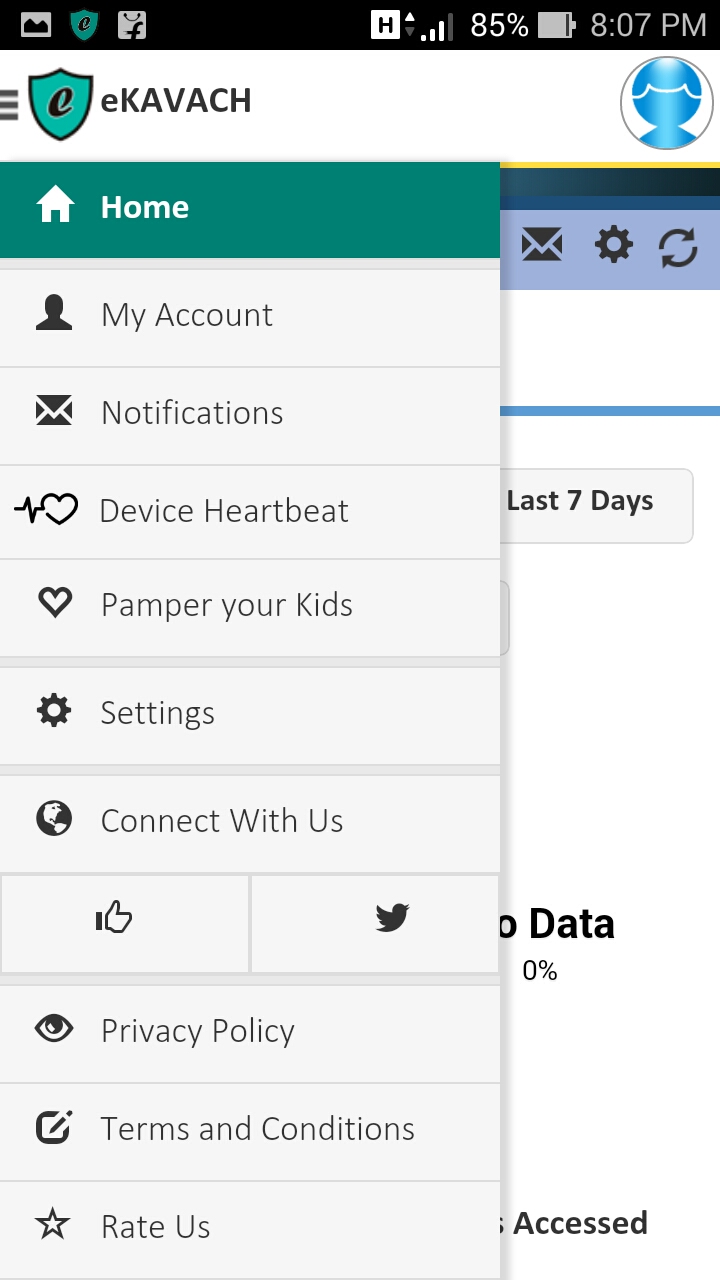Go to Notifications in drawer
The width and height of the screenshot is (720, 1280).
(x=250, y=414)
